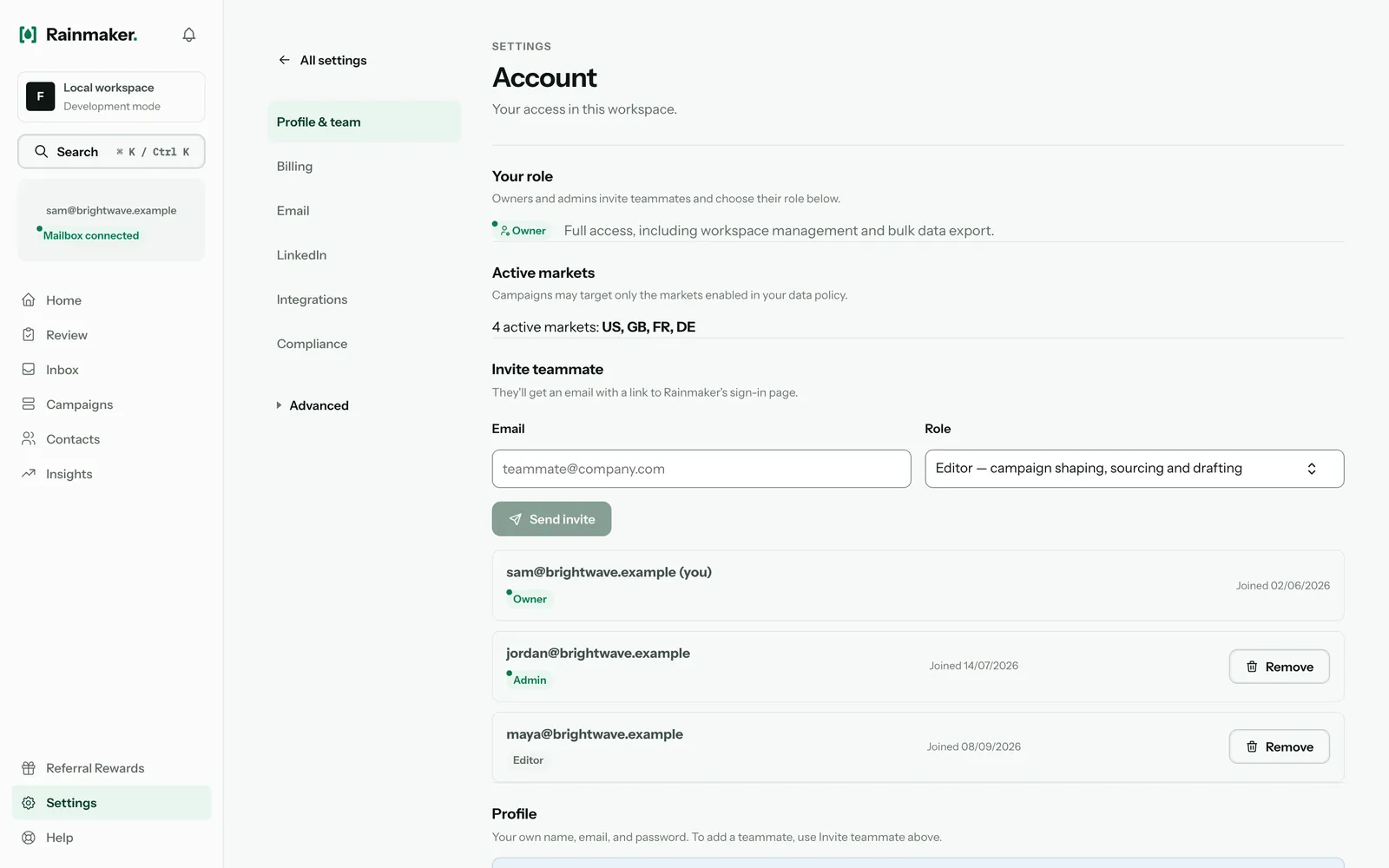Open Insights in the sidebar
Viewport: 1389px width, 868px height.
111,474
